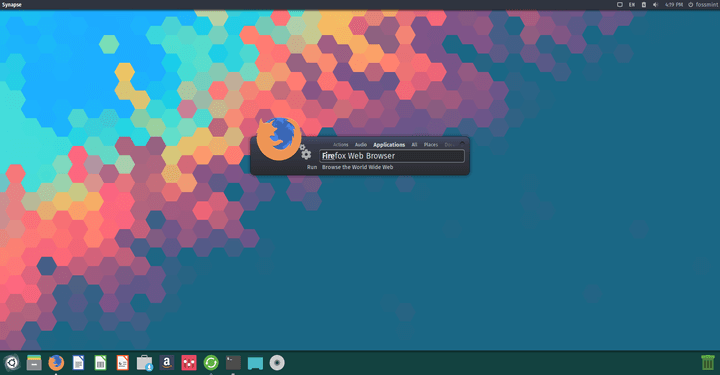The image size is (720, 375).
Task: Open the clock in the top panel
Action: click(x=674, y=5)
